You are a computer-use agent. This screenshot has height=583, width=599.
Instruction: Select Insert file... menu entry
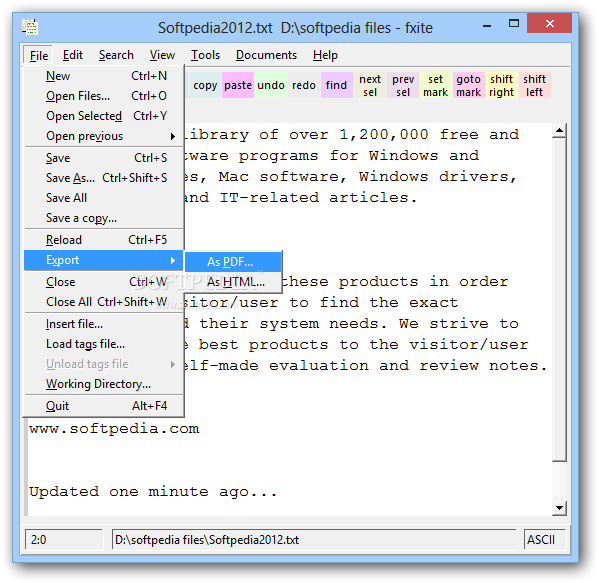pos(104,324)
